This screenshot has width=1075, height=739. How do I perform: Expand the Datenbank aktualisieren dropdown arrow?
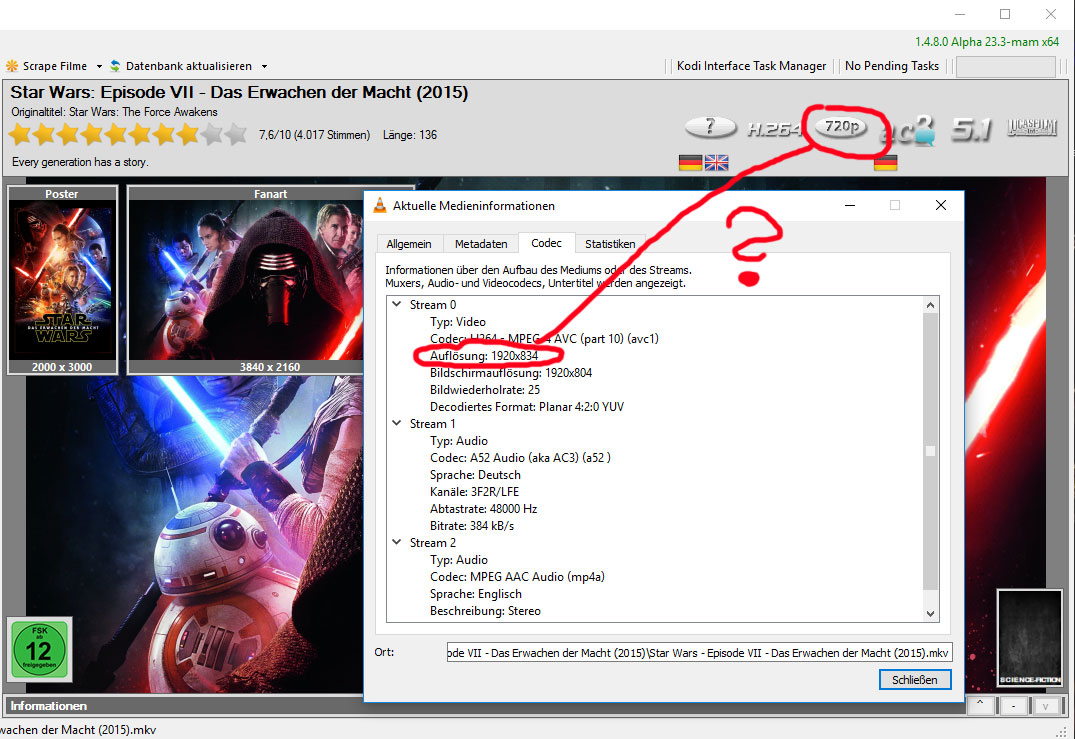[264, 66]
